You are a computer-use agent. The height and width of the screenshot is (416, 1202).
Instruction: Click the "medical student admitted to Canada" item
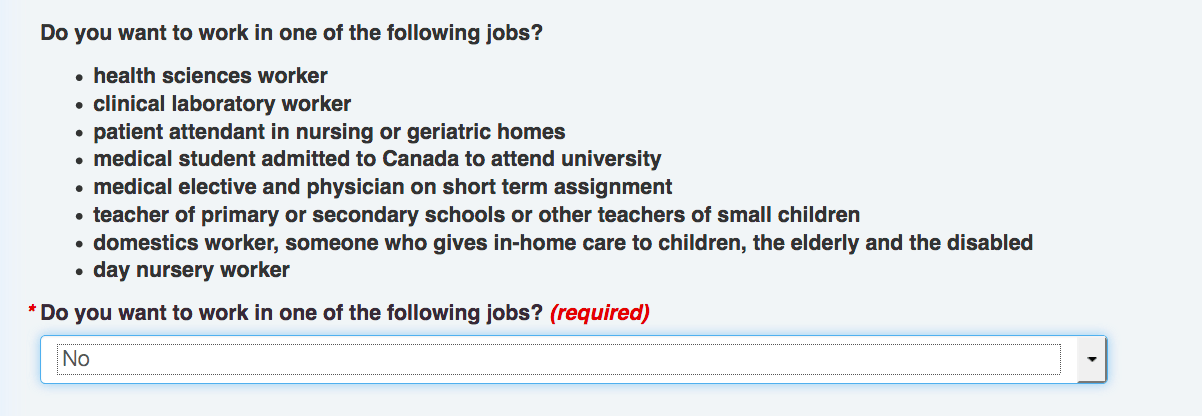pos(378,159)
